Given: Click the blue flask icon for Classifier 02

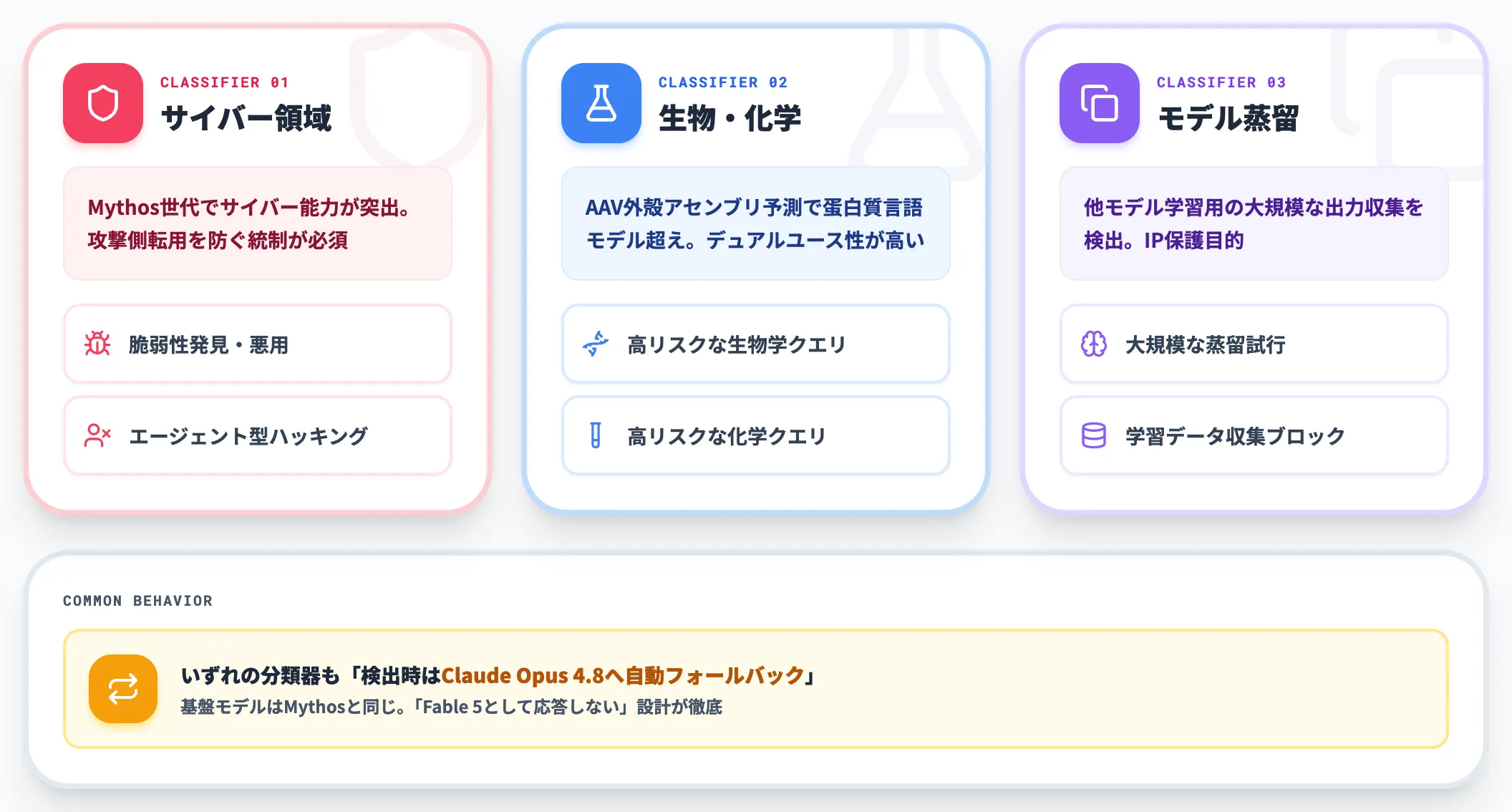Looking at the screenshot, I should [601, 103].
